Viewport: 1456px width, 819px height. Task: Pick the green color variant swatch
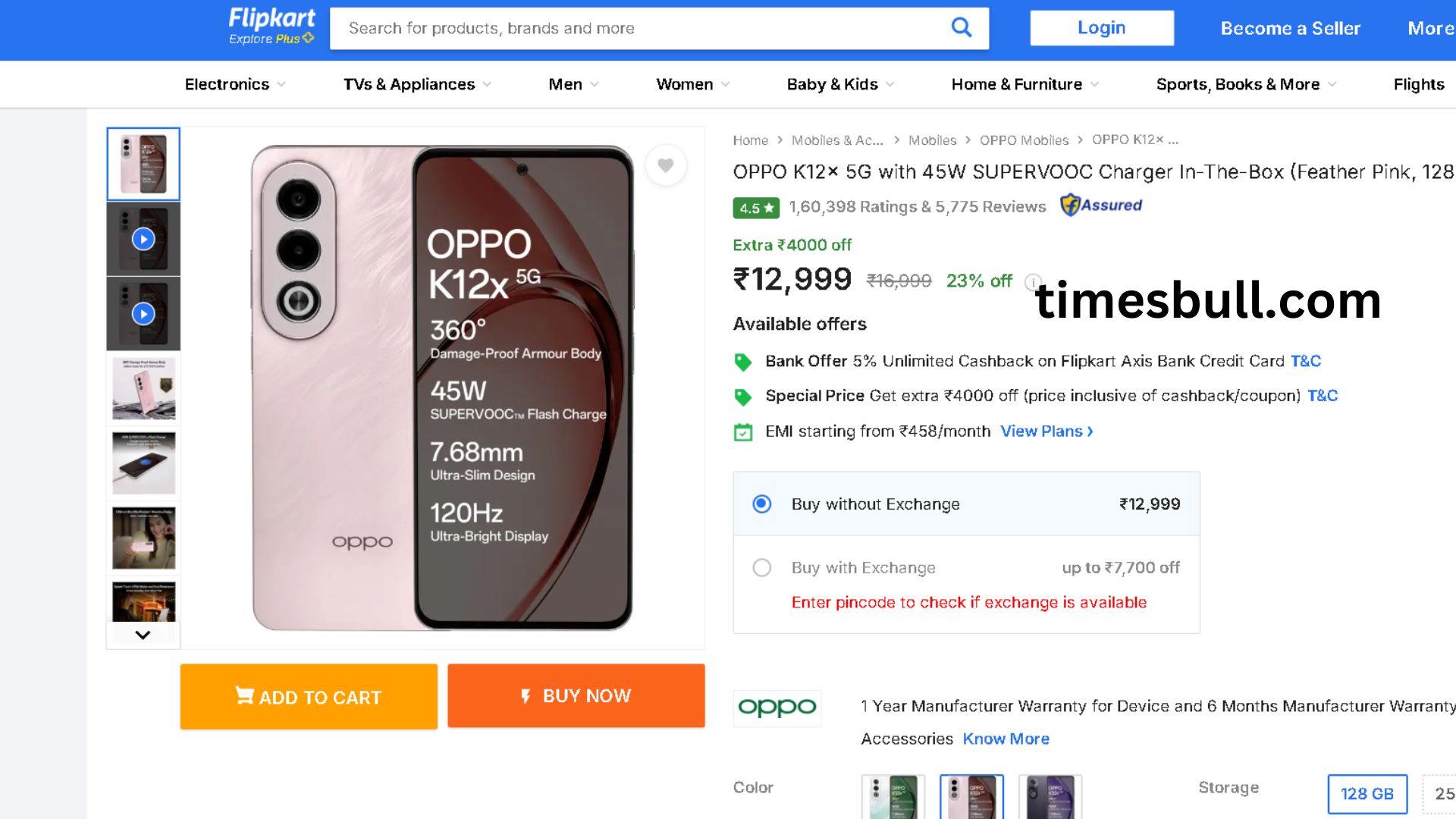(x=893, y=797)
